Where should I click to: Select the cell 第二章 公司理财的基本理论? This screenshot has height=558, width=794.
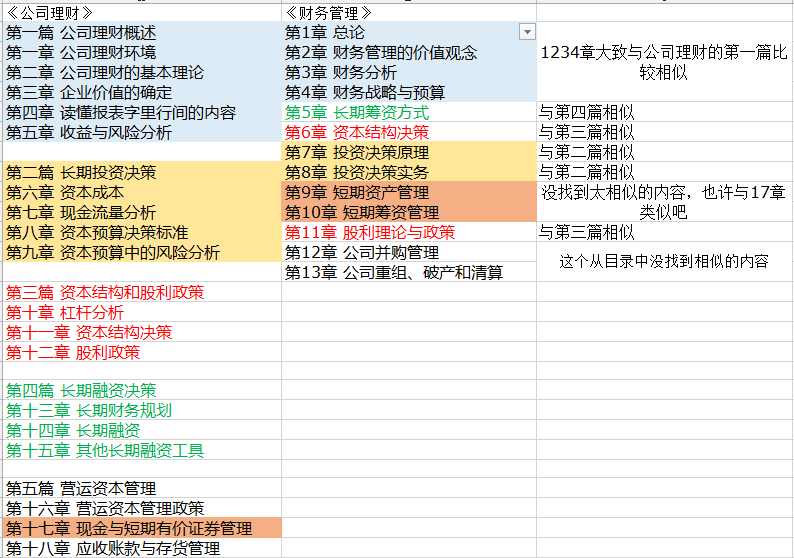coord(142,72)
